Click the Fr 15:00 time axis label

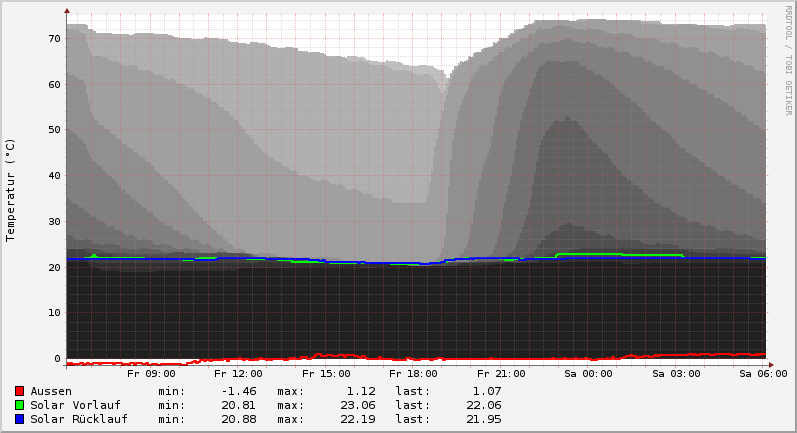(327, 374)
